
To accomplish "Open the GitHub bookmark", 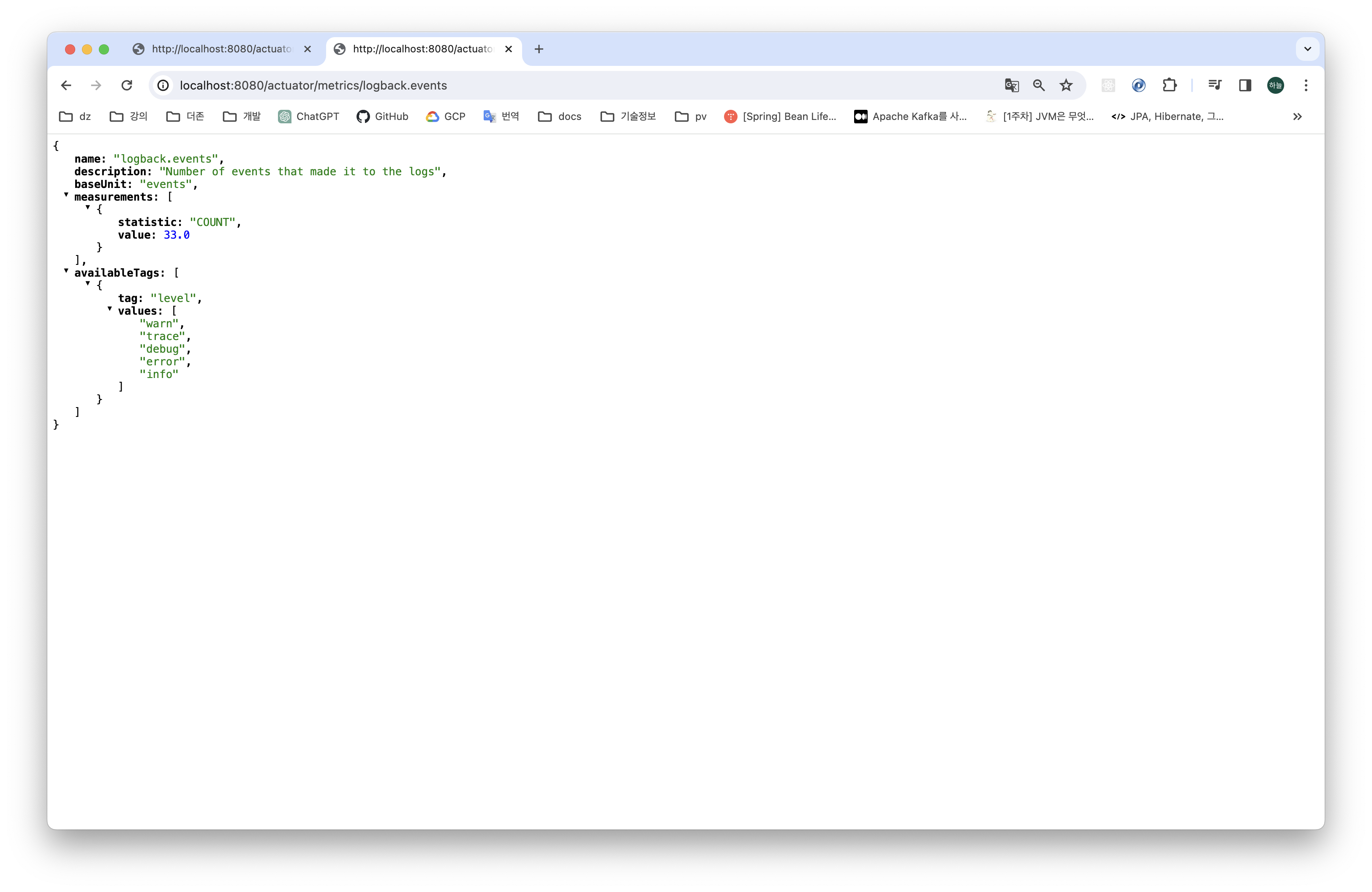I will 383,117.
